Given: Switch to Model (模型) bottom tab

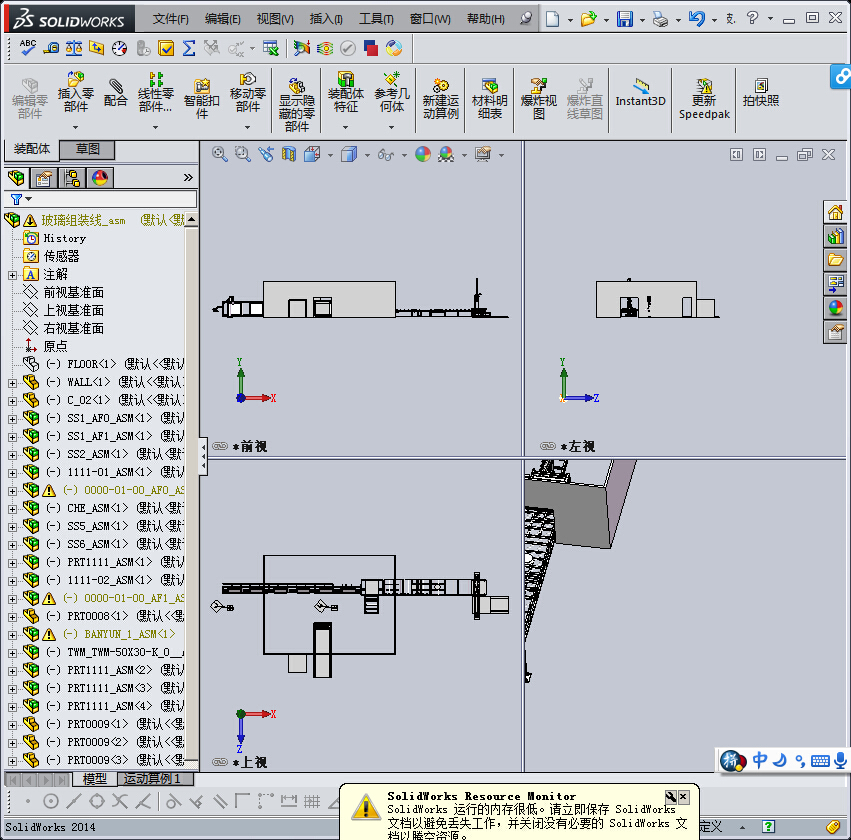Looking at the screenshot, I should click(94, 779).
